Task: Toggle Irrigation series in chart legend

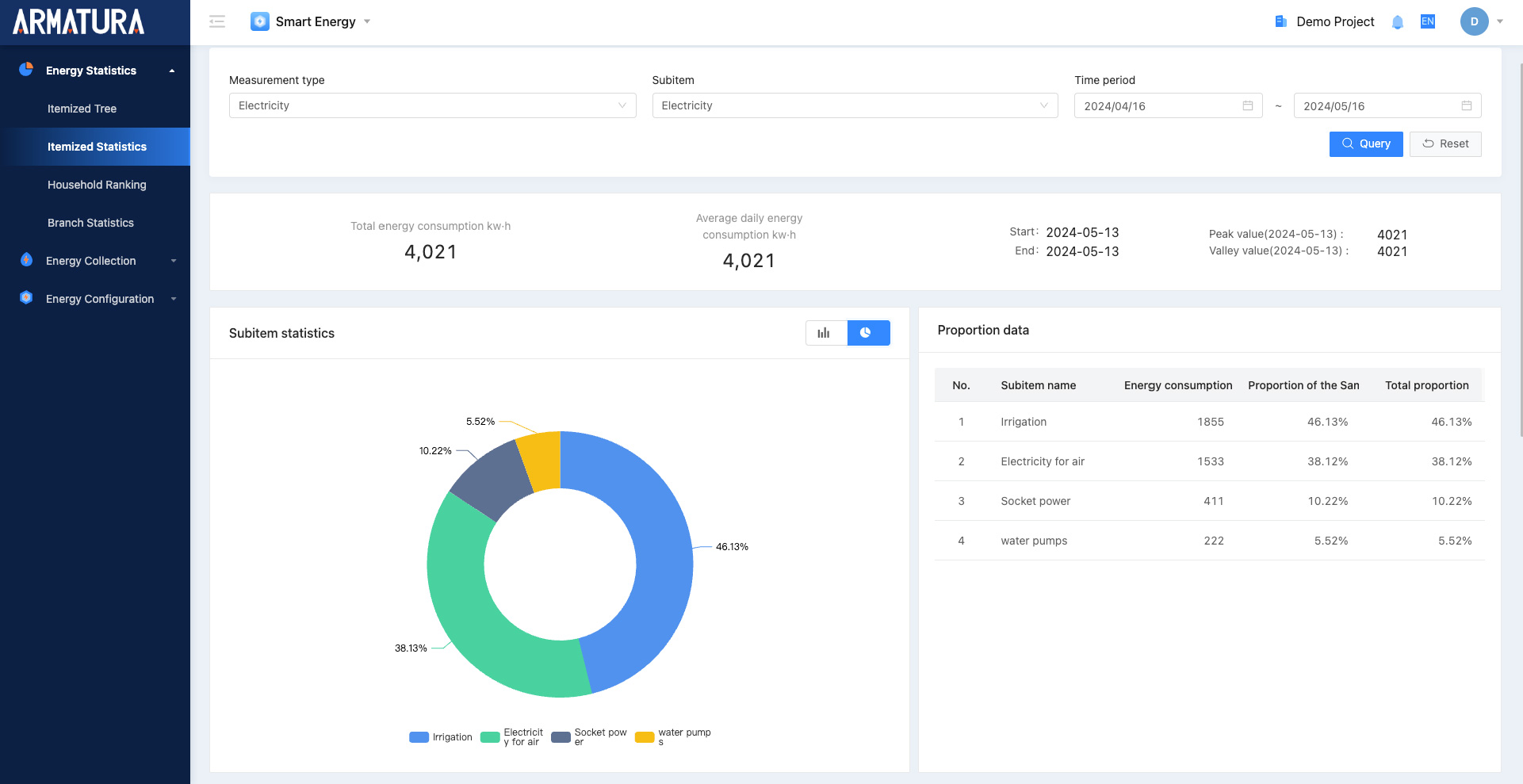Action: click(442, 737)
